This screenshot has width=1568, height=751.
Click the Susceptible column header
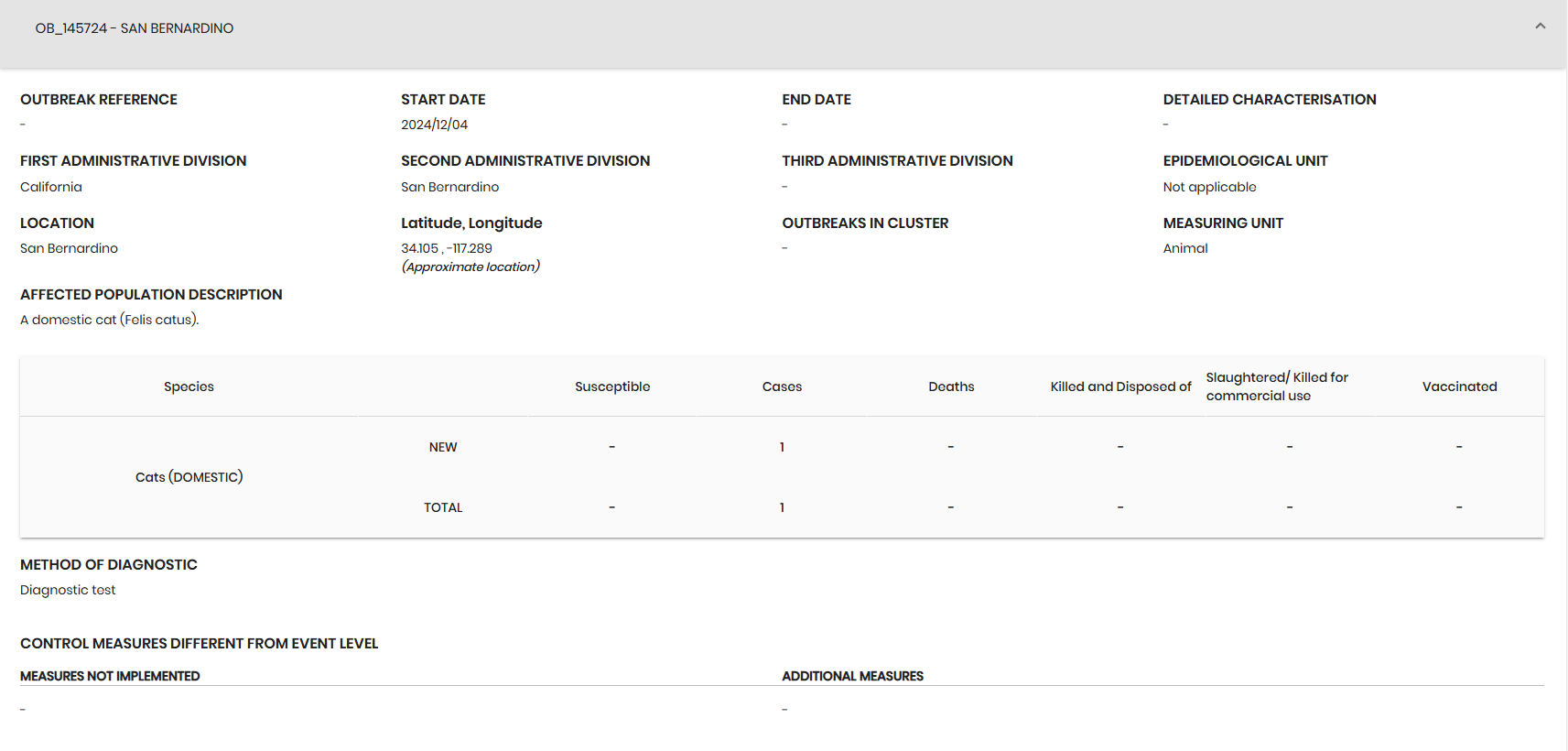coord(612,386)
